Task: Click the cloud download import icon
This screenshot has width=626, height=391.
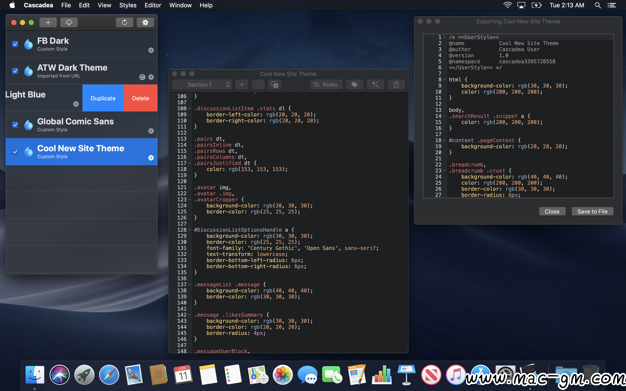Action: (x=69, y=22)
